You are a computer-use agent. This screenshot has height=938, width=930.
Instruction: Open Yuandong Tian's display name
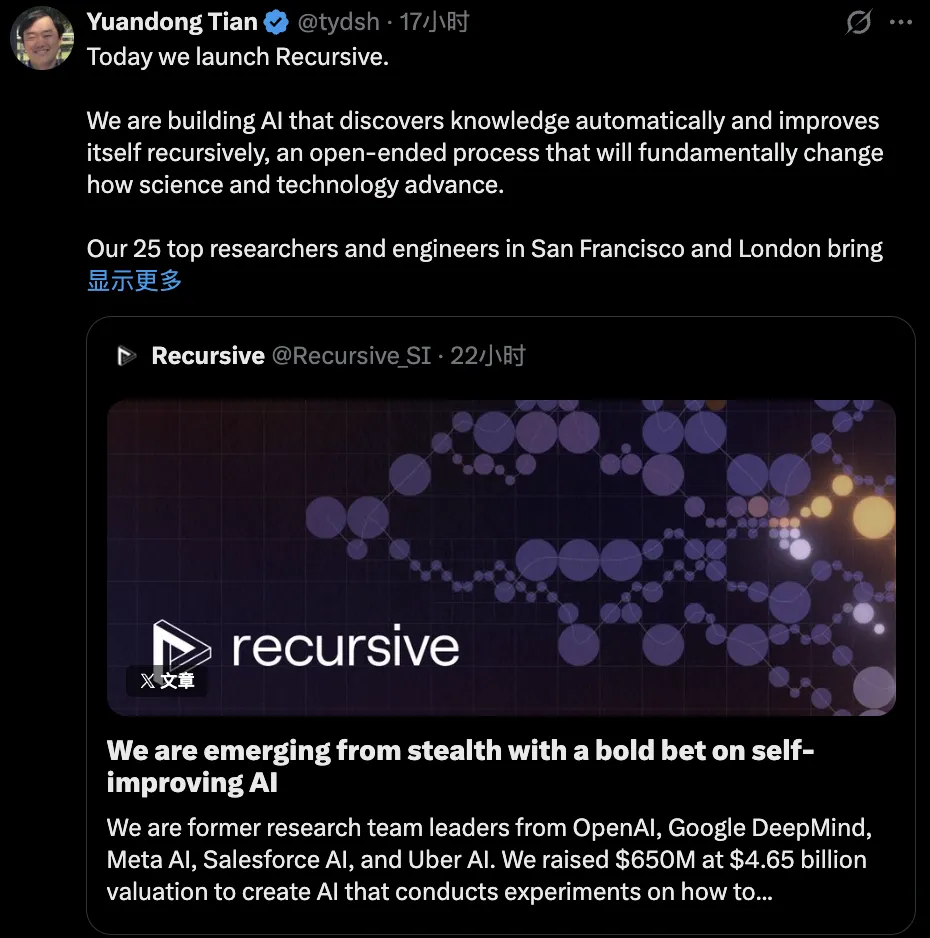(172, 22)
